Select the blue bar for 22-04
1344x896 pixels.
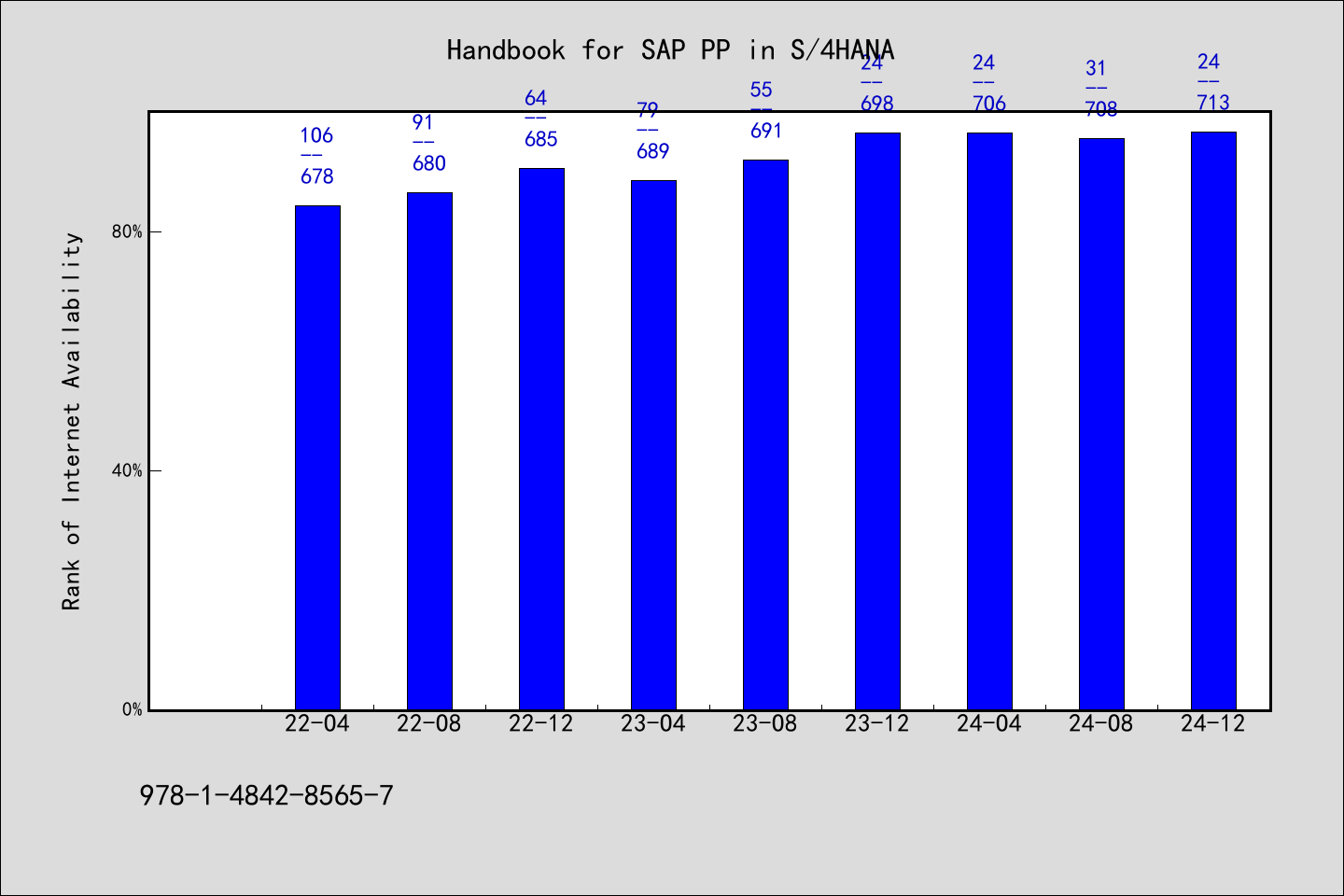[x=317, y=457]
